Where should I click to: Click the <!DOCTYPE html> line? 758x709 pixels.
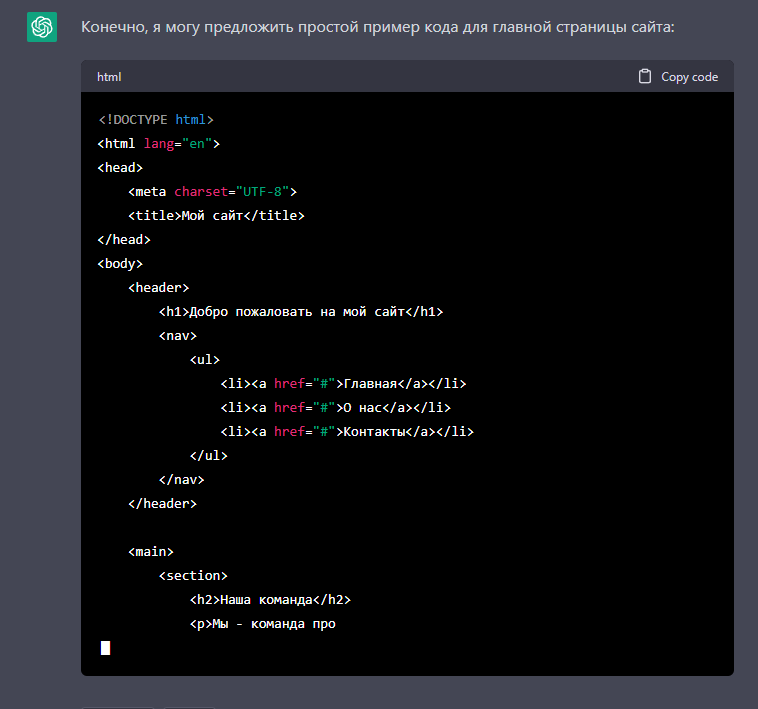156,119
